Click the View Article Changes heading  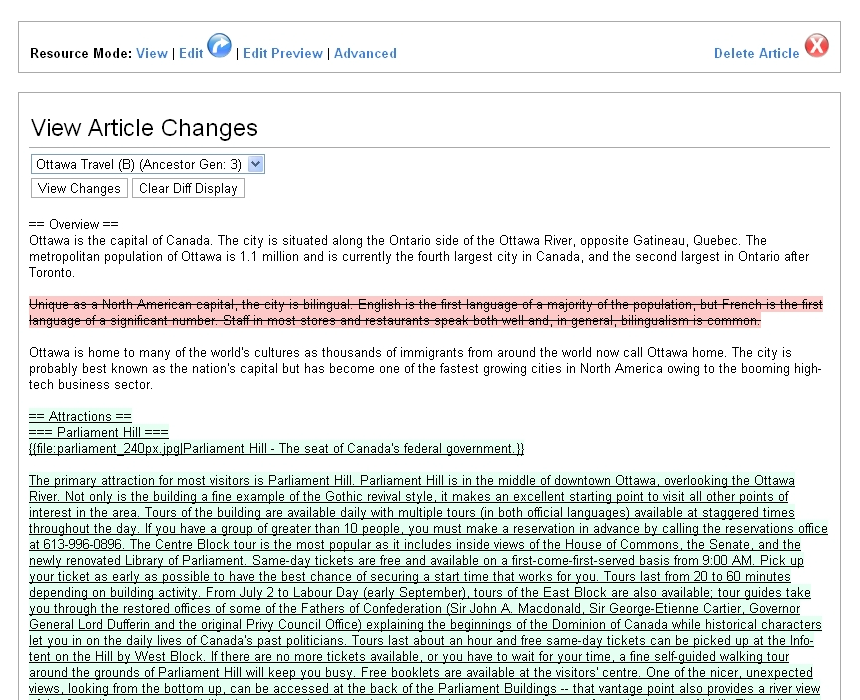[x=144, y=128]
